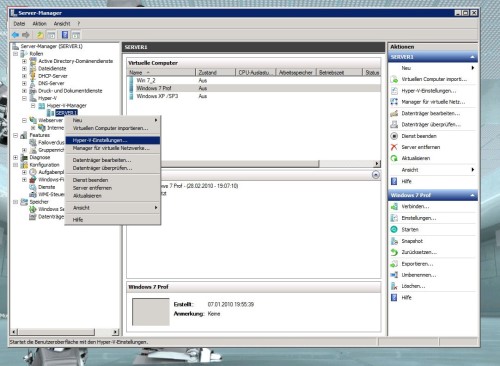Click the Einstellungen icon under Windows 7 Prof
The width and height of the screenshot is (500, 366).
(394, 218)
